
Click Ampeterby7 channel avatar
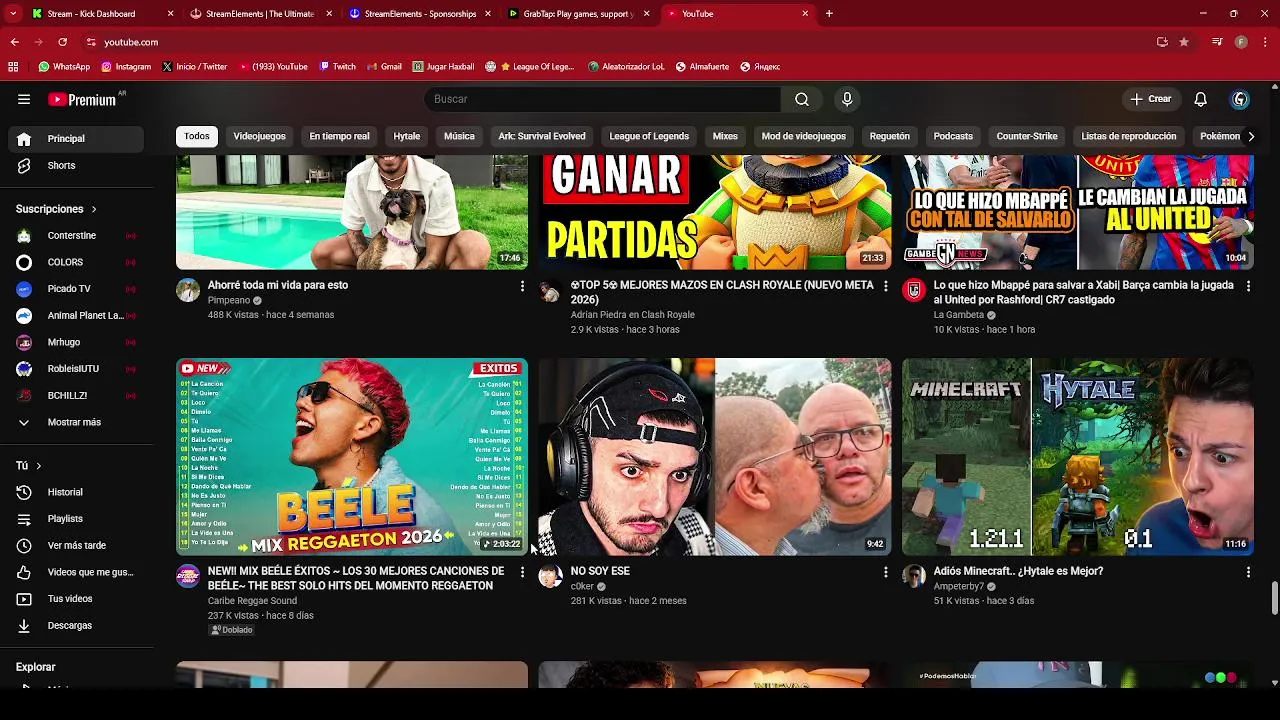914,576
